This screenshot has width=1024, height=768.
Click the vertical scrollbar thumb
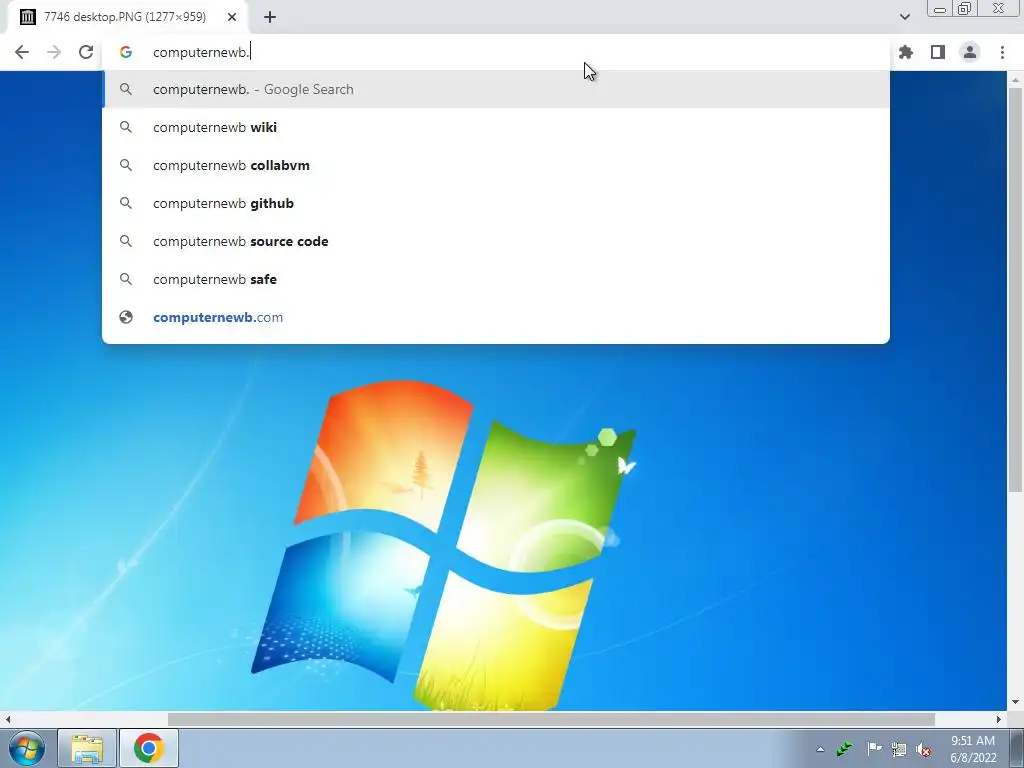(1015, 289)
